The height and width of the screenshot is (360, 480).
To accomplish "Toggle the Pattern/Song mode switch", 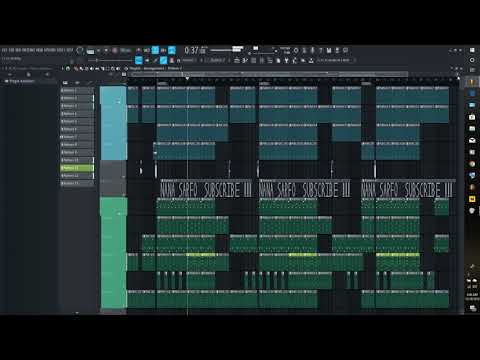I will tap(90, 51).
